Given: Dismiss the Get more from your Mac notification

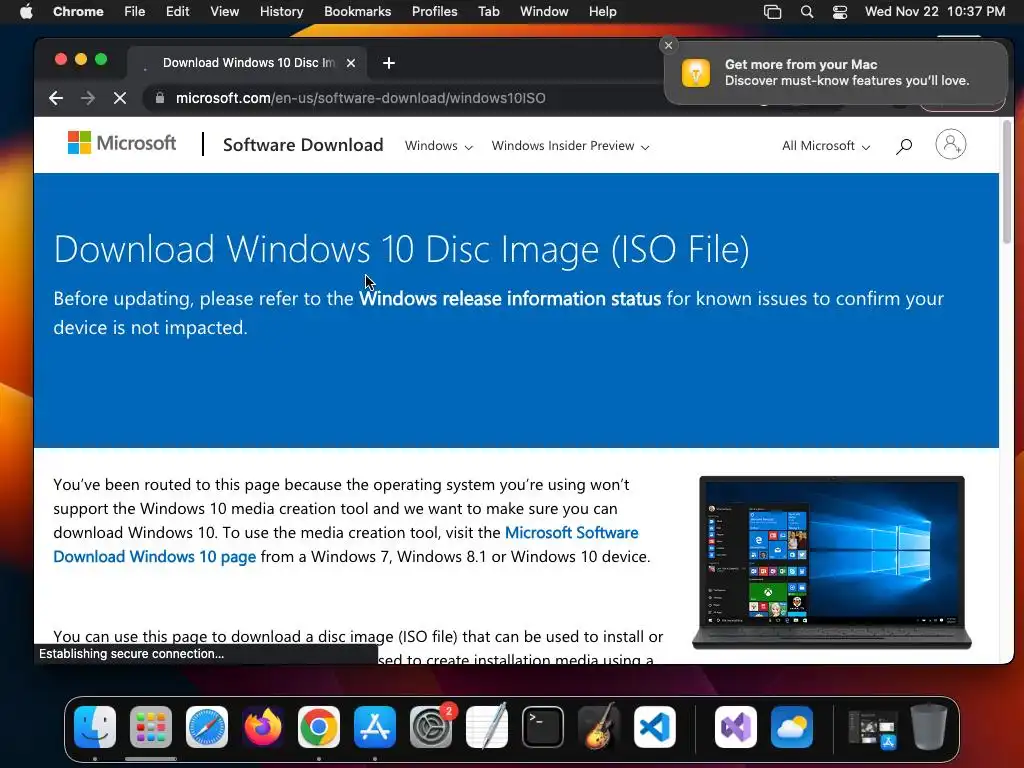Looking at the screenshot, I should (668, 45).
